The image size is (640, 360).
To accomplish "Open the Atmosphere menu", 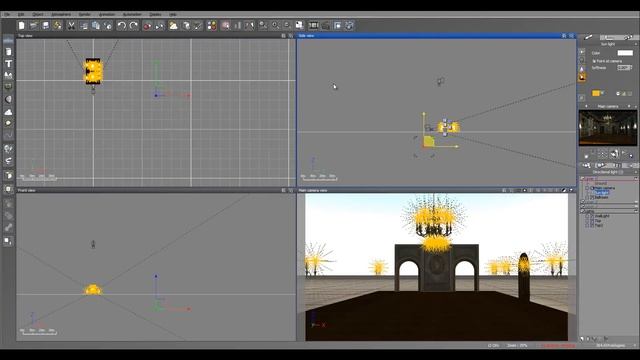I will tap(61, 14).
